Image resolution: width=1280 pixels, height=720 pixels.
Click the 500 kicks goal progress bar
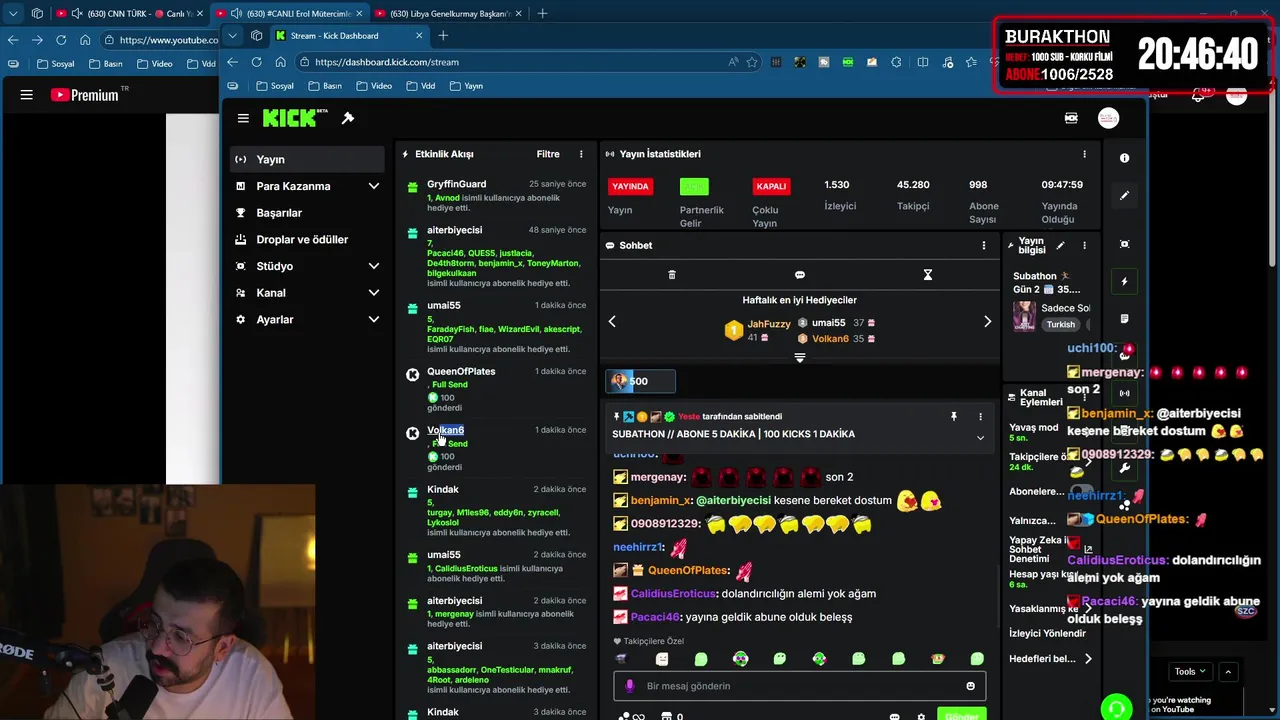point(640,381)
